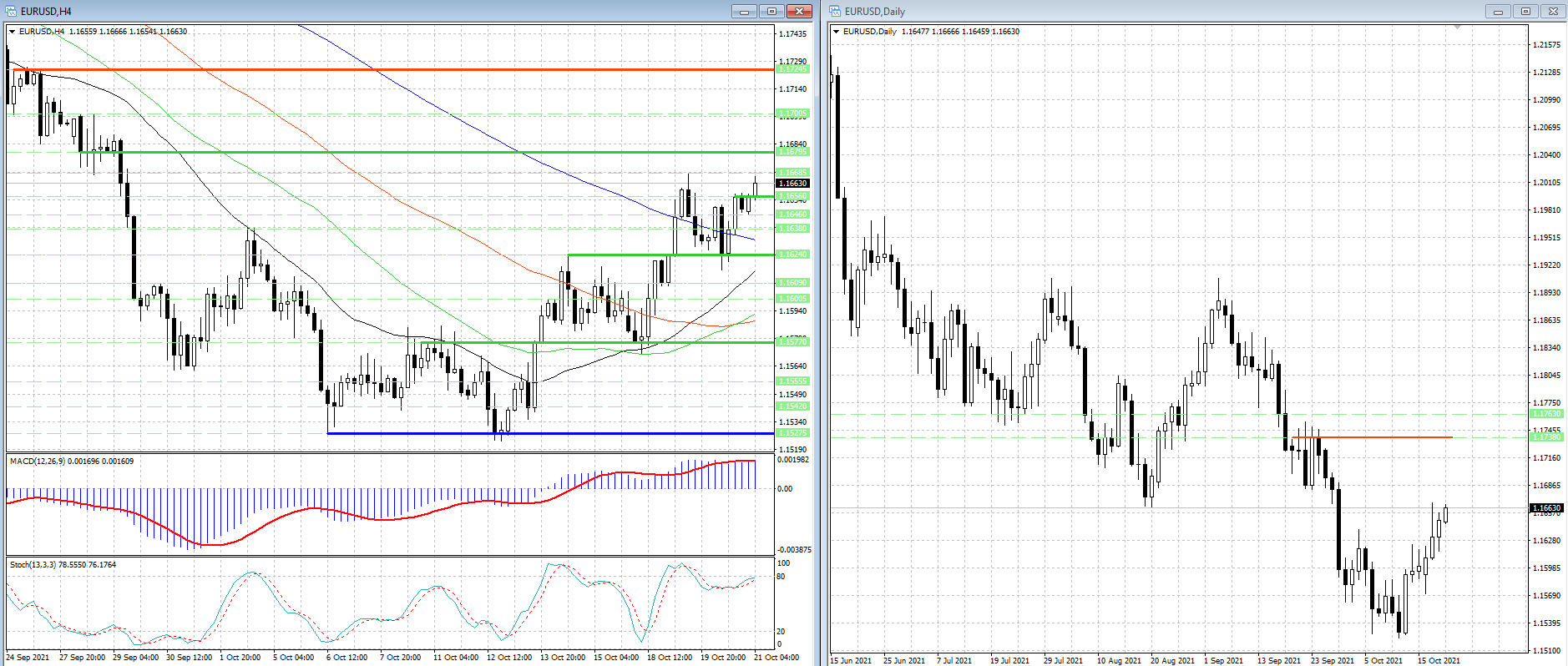Click the green 1.15770 level price label
Screen dimensions: 1568x666
792,341
